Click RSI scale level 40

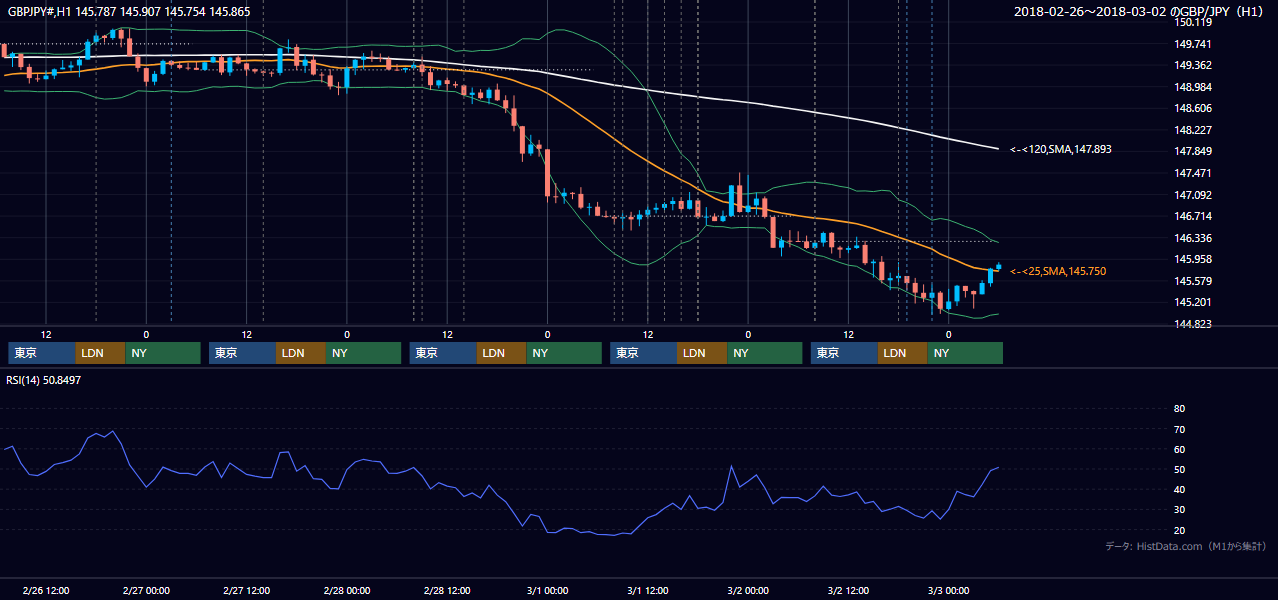(x=1179, y=489)
